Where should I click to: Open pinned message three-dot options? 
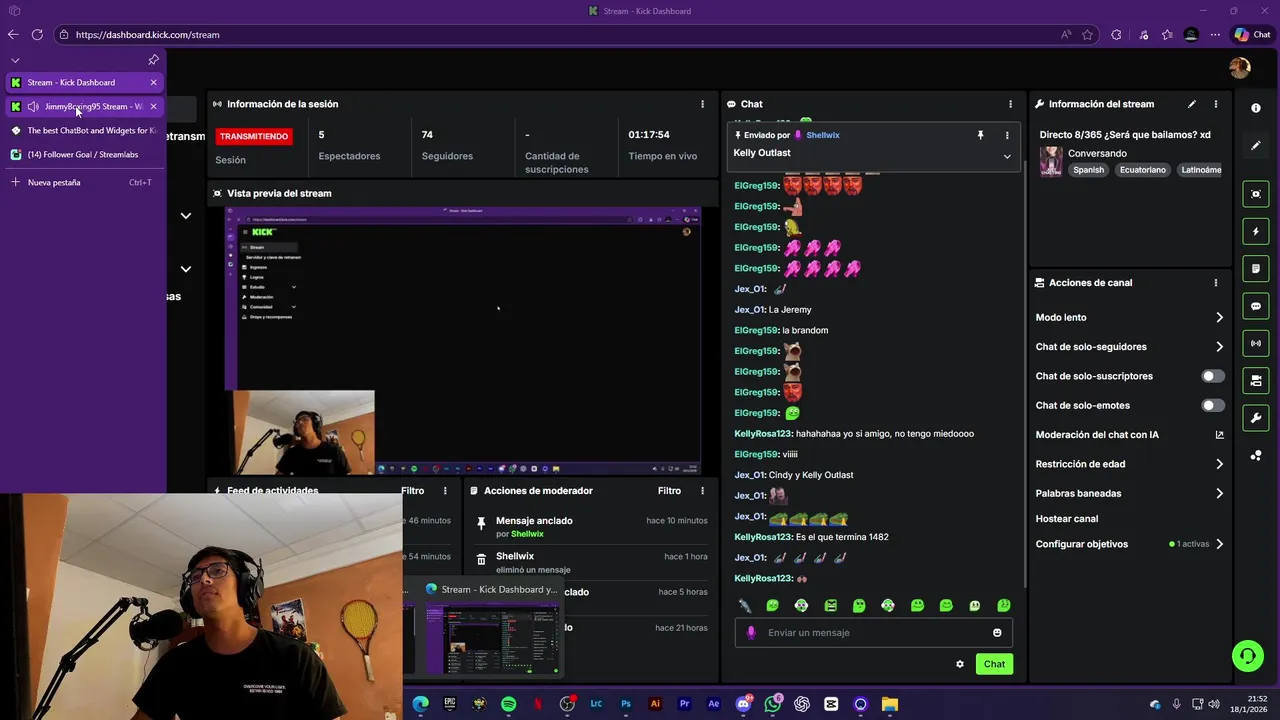pyautogui.click(x=1007, y=135)
